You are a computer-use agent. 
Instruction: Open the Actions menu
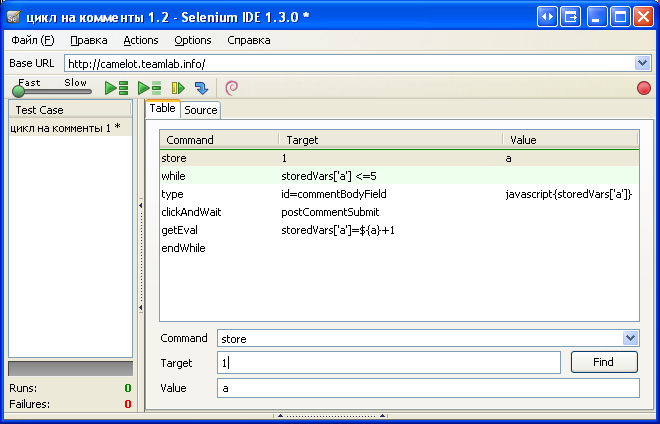click(x=141, y=40)
